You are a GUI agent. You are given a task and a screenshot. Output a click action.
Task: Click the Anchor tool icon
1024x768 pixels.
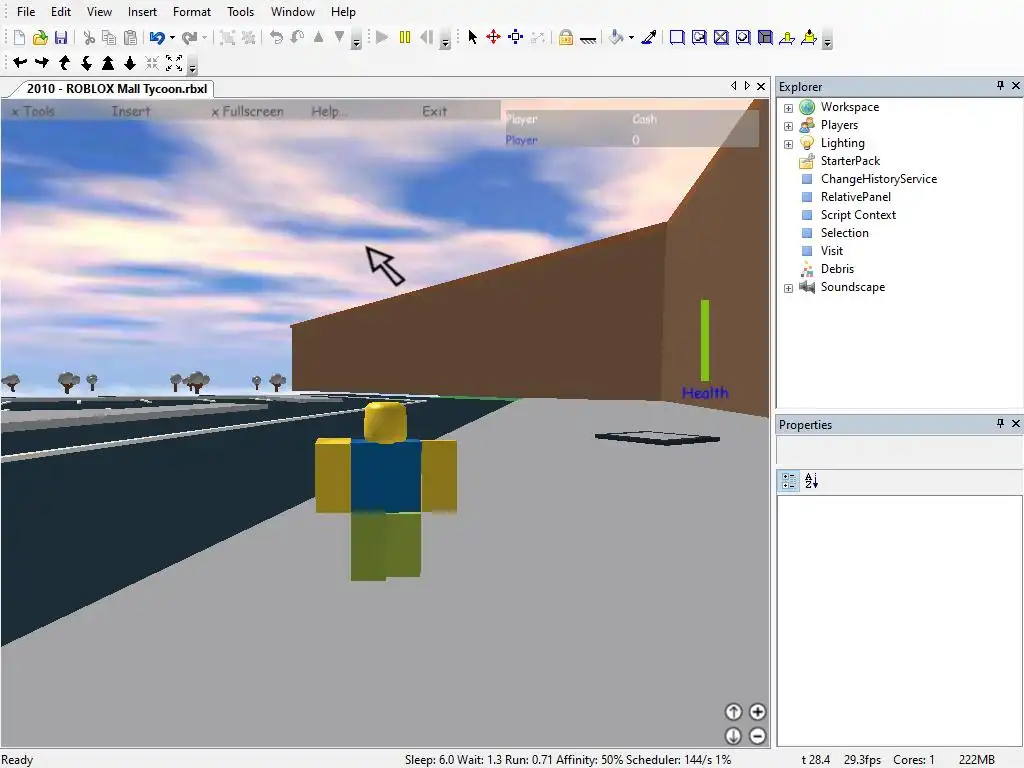click(x=588, y=39)
